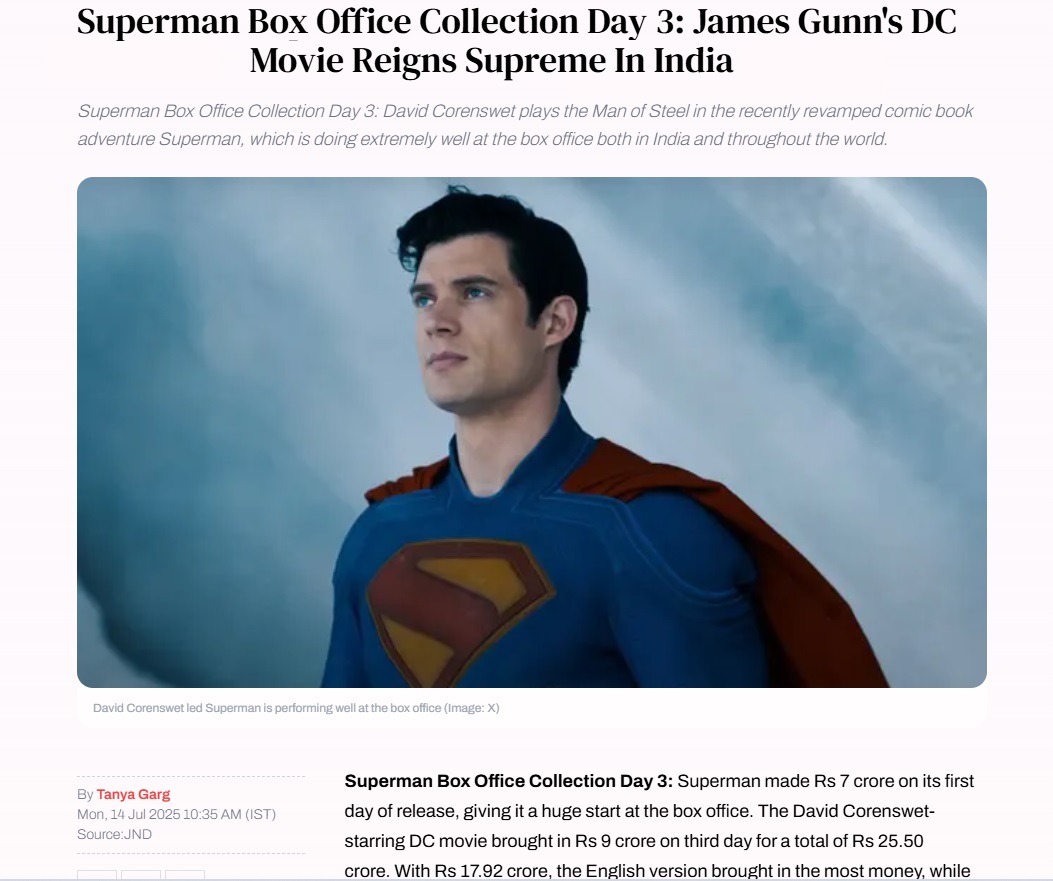Open author Tanya Garg's profile link
Image resolution: width=1053 pixels, height=881 pixels.
tap(133, 794)
